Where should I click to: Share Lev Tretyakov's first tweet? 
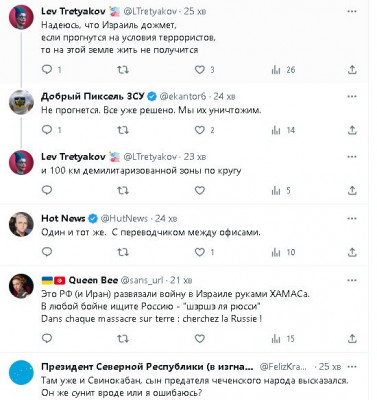[352, 69]
